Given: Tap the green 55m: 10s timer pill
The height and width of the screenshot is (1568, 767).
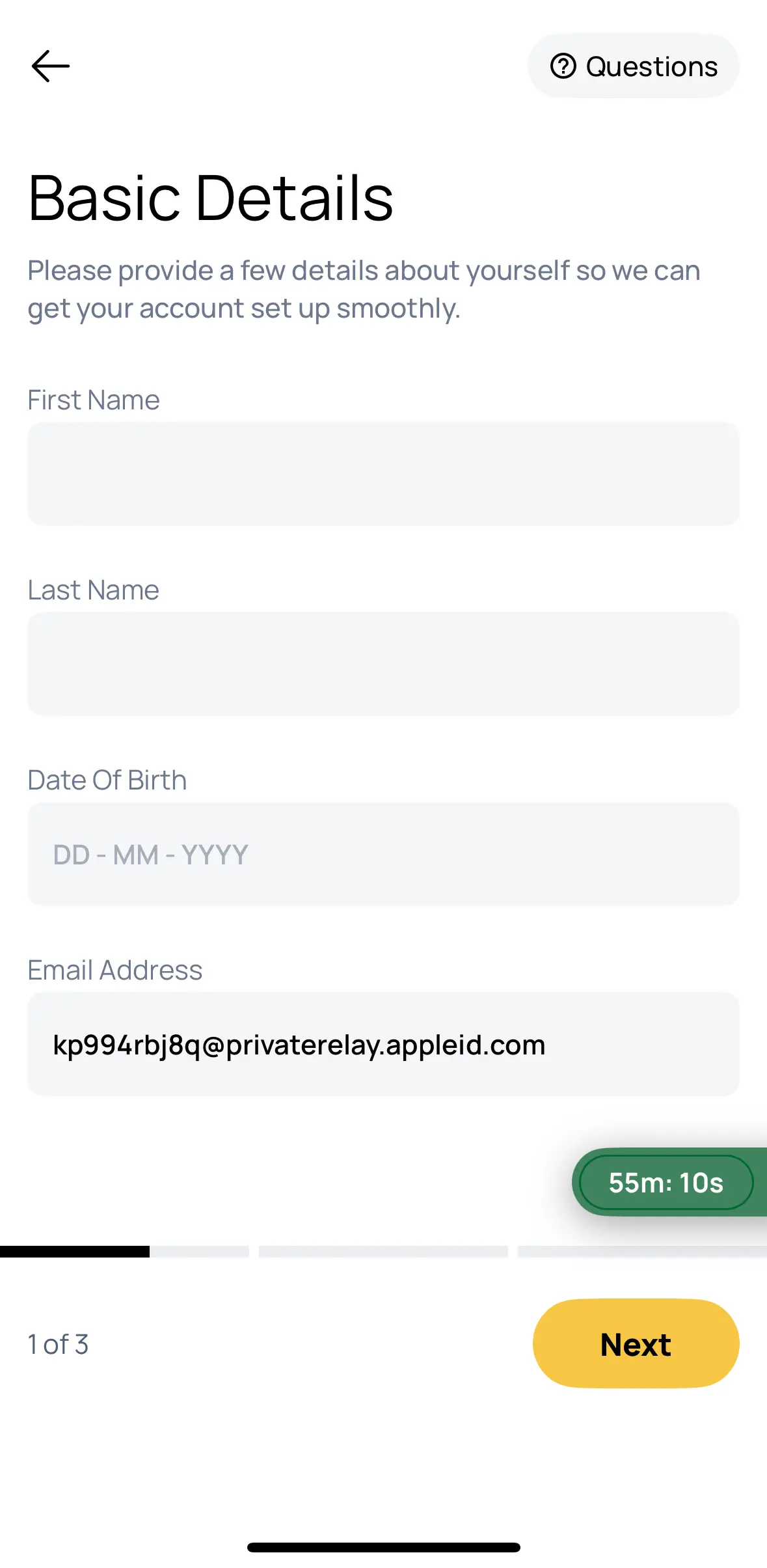Looking at the screenshot, I should pos(666,1182).
